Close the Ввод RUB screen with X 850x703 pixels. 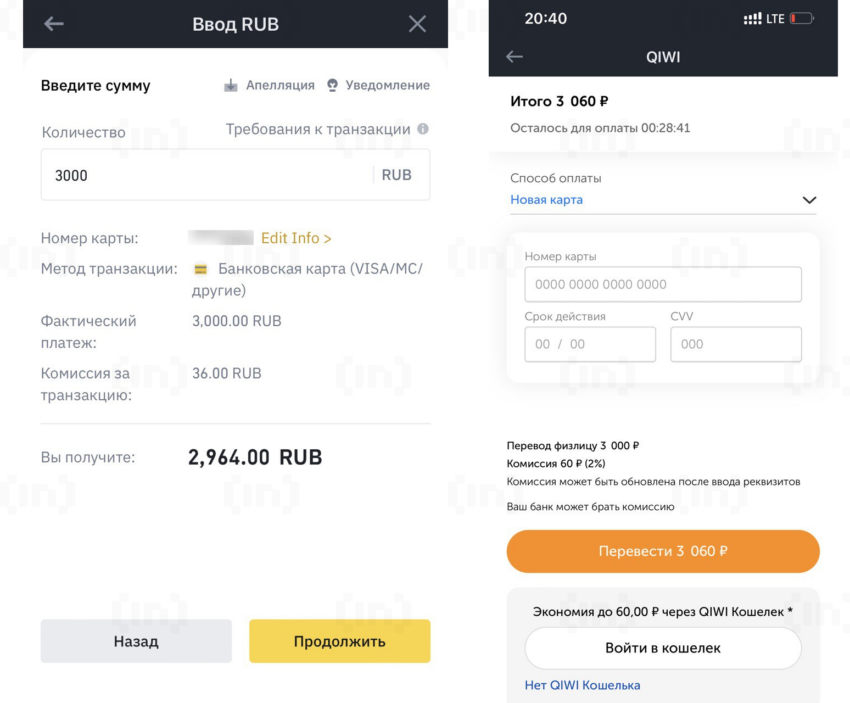[417, 24]
